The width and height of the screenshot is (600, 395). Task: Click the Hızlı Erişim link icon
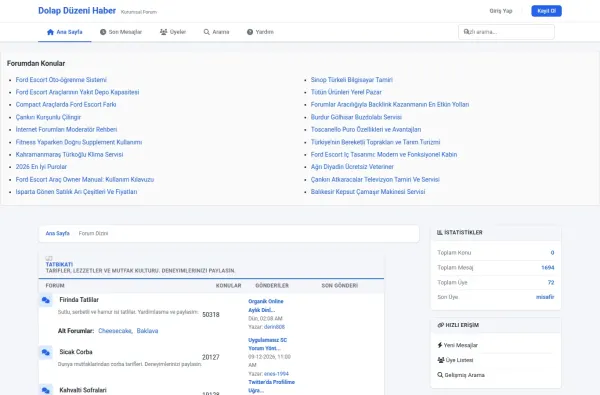440,325
